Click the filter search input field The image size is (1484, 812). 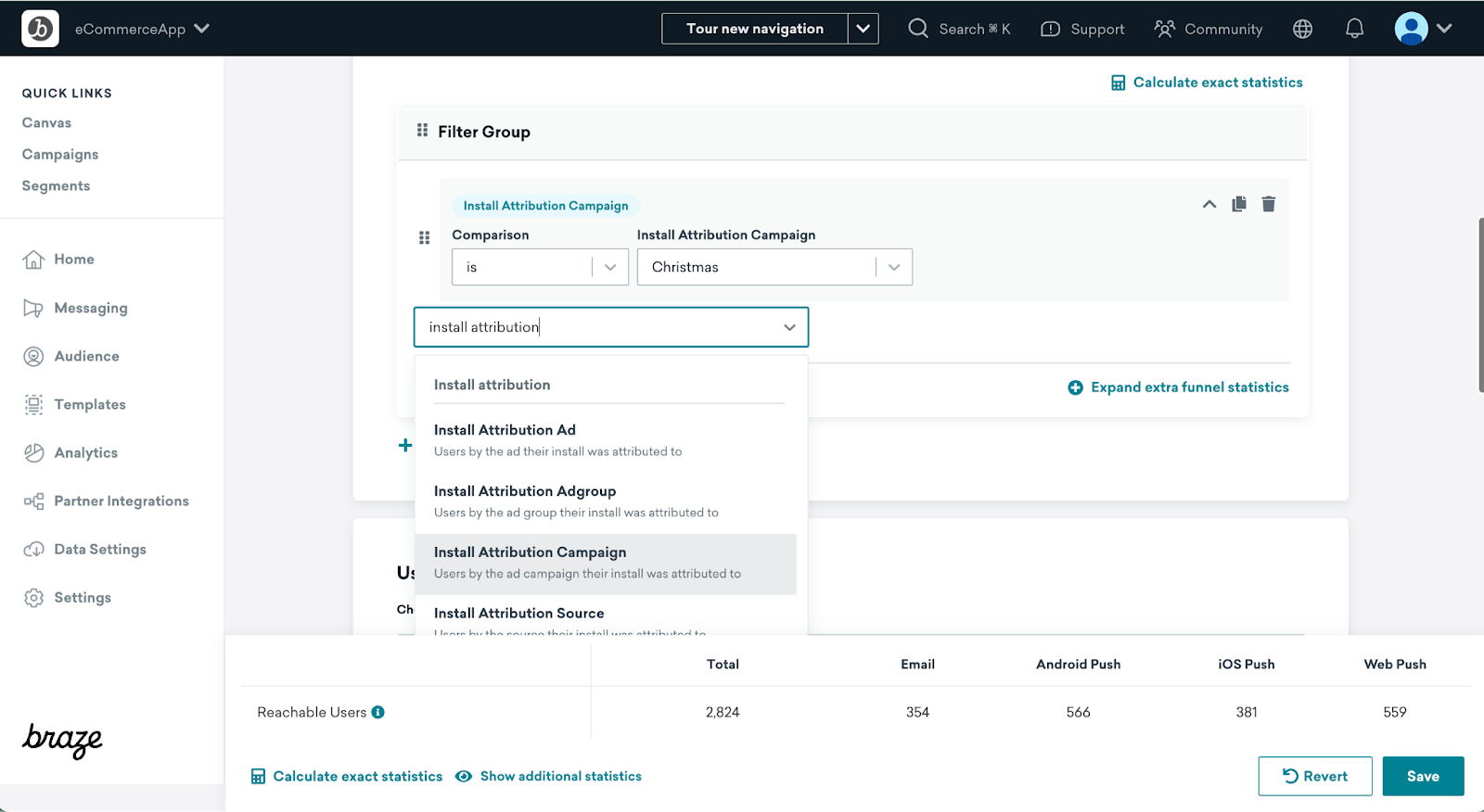pos(594,327)
